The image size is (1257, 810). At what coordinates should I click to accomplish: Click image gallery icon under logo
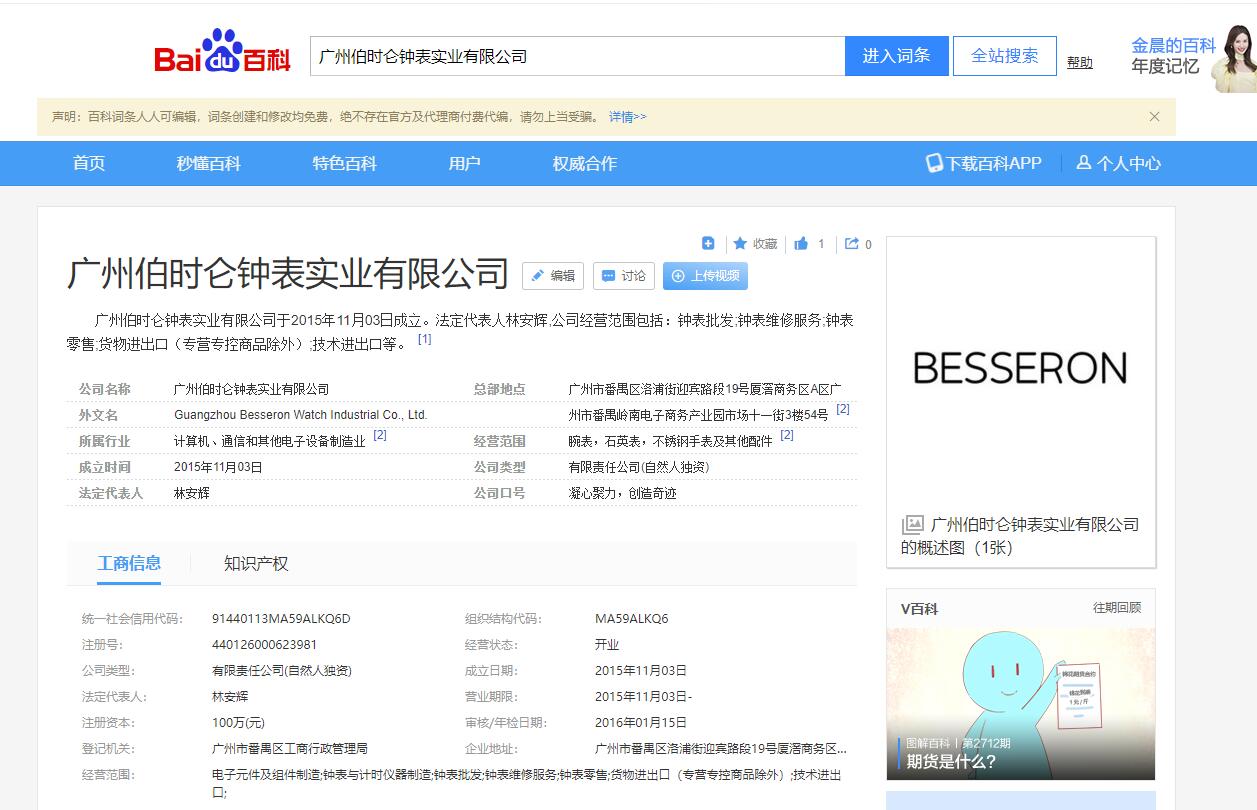pyautogui.click(x=912, y=524)
